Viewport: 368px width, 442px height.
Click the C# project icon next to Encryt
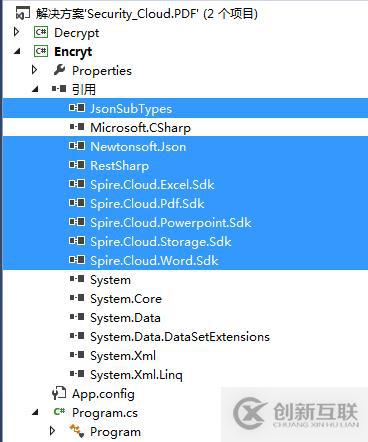[41, 51]
